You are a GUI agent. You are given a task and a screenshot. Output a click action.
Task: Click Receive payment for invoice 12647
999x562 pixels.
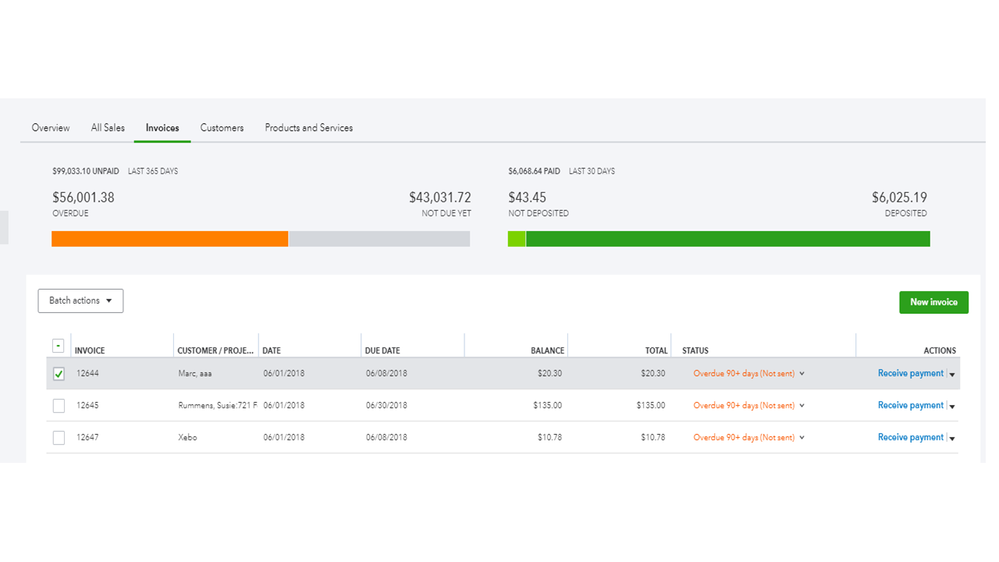pos(910,438)
